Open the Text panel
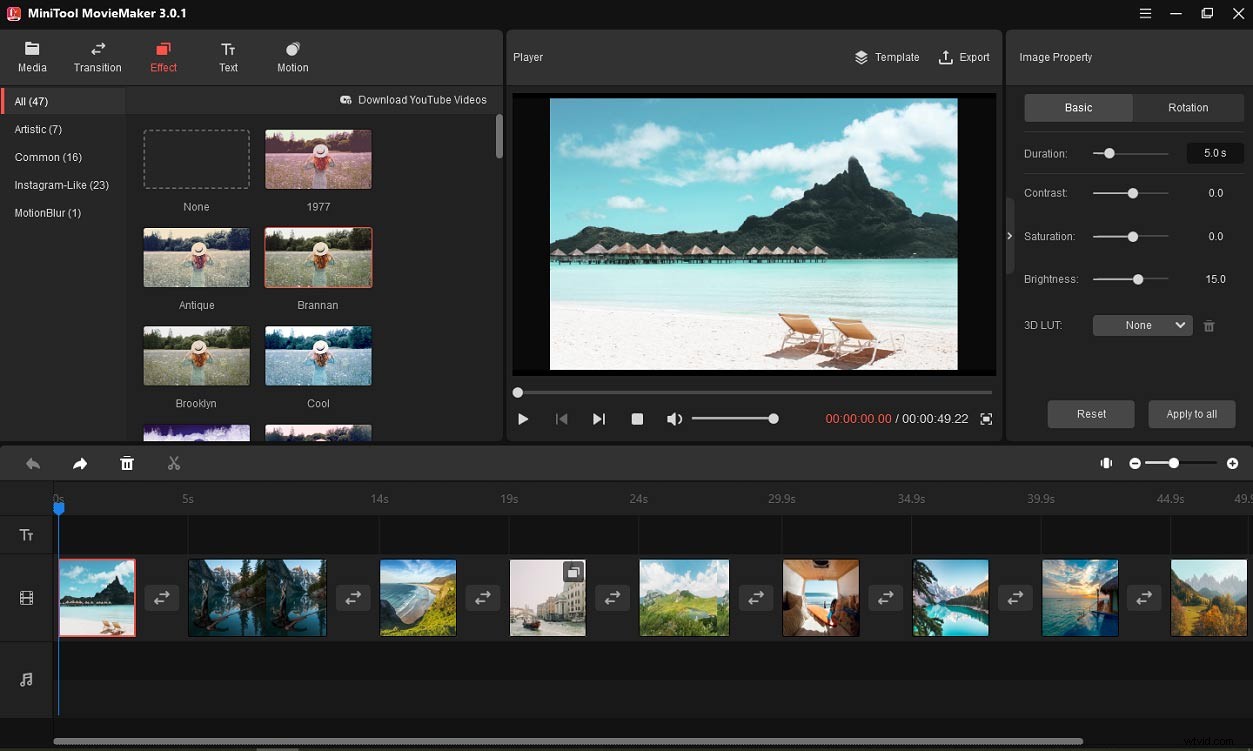This screenshot has height=751, width=1253. click(228, 56)
